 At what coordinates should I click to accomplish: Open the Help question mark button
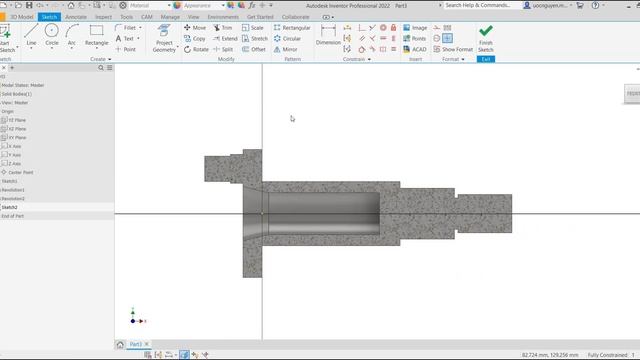pos(596,5)
